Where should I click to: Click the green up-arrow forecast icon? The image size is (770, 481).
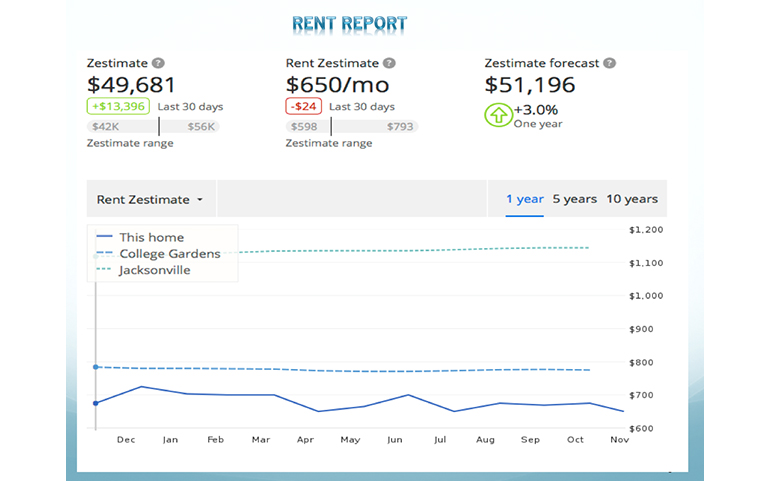497,115
